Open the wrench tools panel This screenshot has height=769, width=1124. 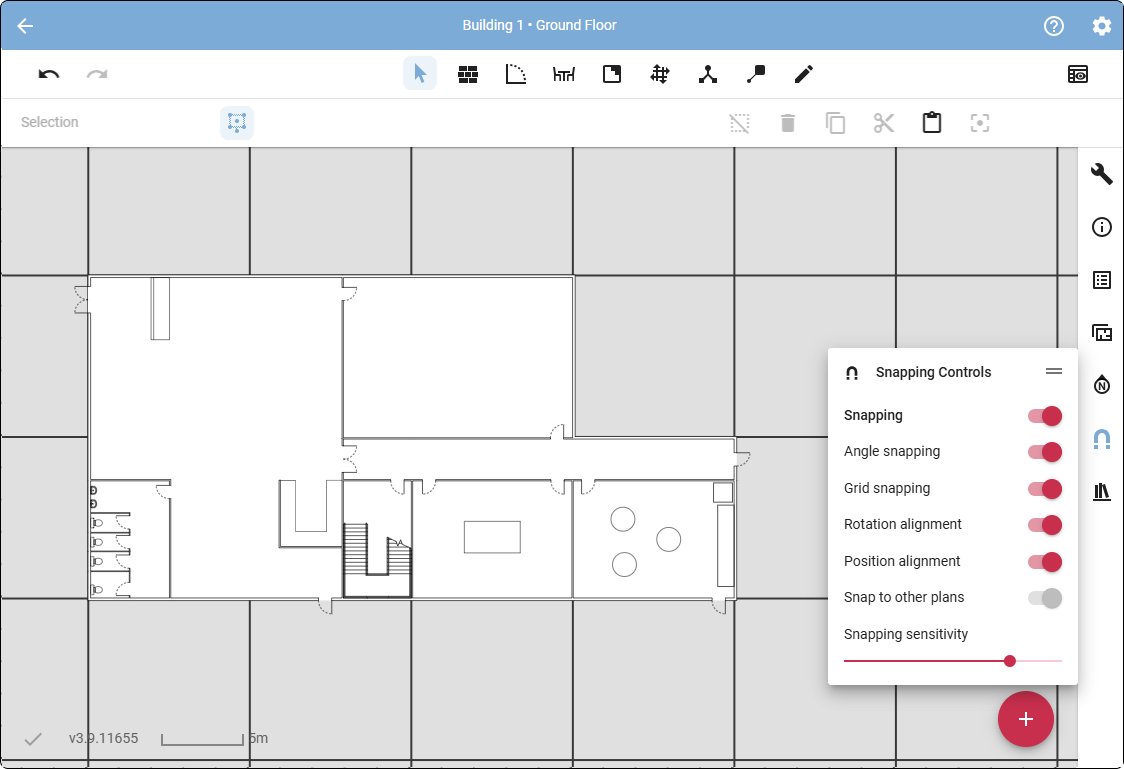tap(1102, 174)
